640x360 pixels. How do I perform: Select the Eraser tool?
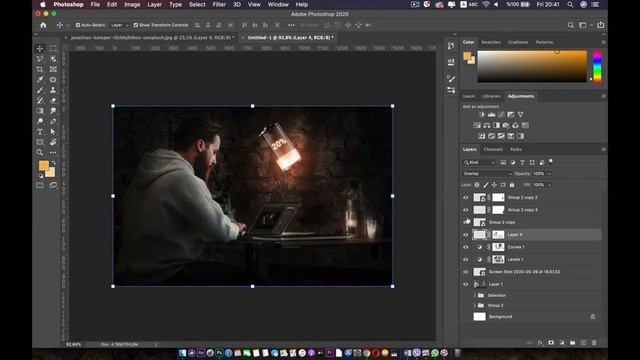[53, 100]
